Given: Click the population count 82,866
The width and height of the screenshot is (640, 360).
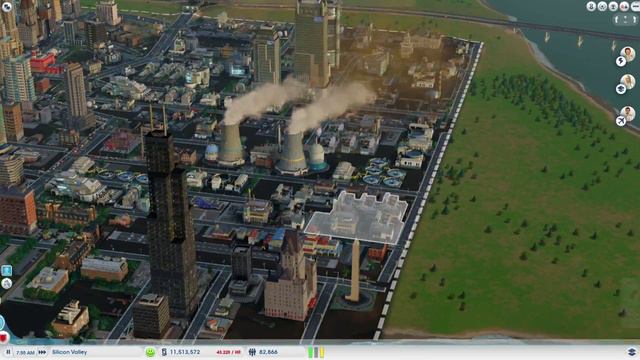Looking at the screenshot, I should [268, 352].
